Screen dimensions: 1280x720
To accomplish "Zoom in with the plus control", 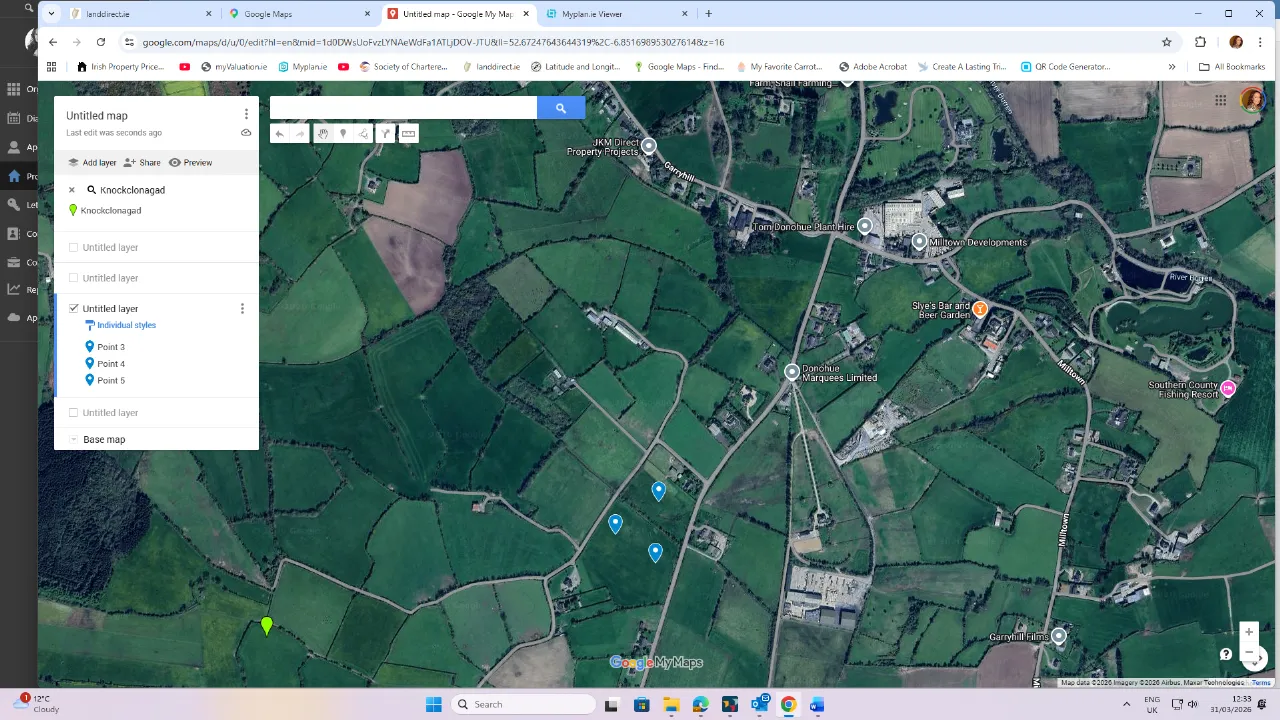I will pyautogui.click(x=1248, y=632).
